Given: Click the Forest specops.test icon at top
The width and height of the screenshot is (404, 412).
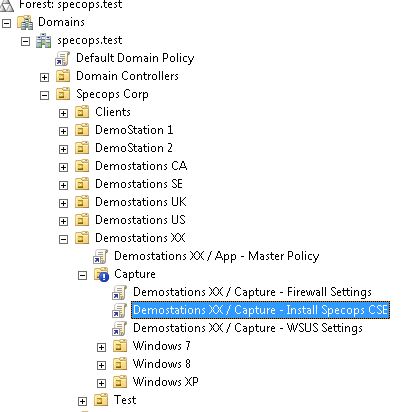Looking at the screenshot, I should [x=7, y=5].
